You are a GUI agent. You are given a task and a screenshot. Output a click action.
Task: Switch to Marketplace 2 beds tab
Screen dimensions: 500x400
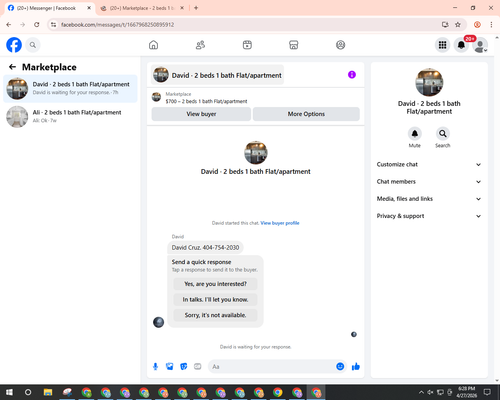coord(143,8)
